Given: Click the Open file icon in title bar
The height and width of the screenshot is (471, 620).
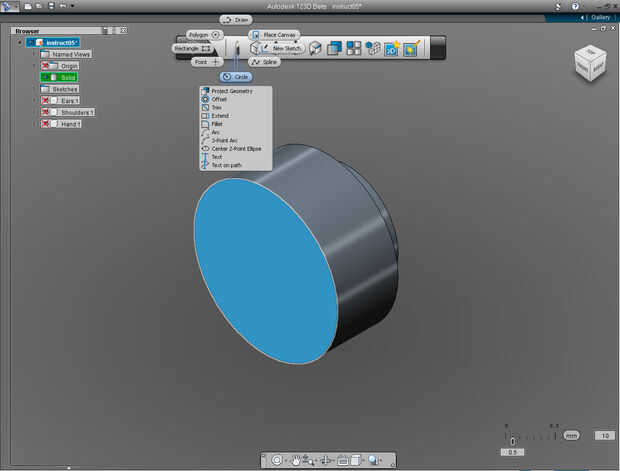Looking at the screenshot, I should [39, 6].
